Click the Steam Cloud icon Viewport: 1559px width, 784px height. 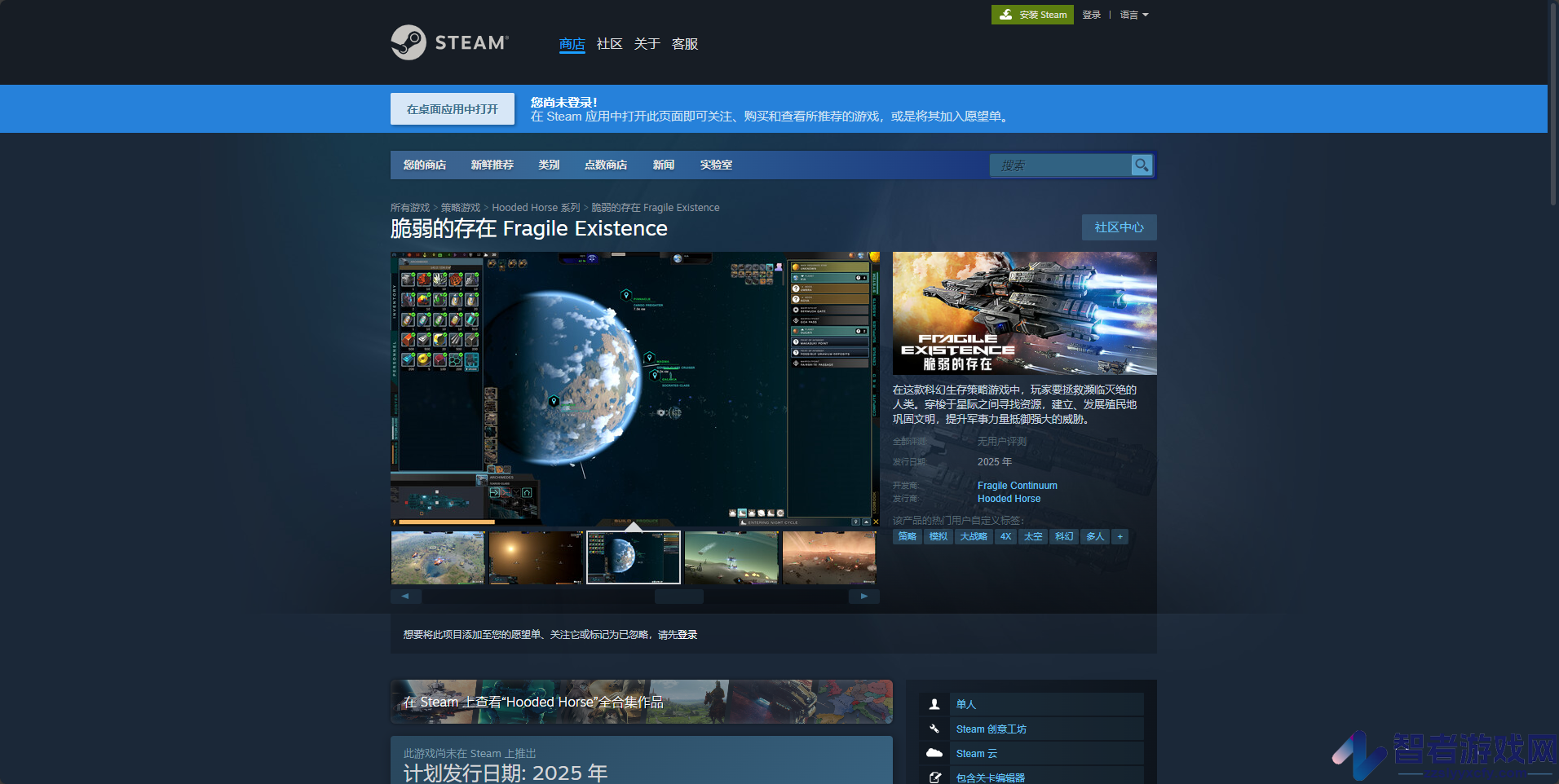click(934, 753)
